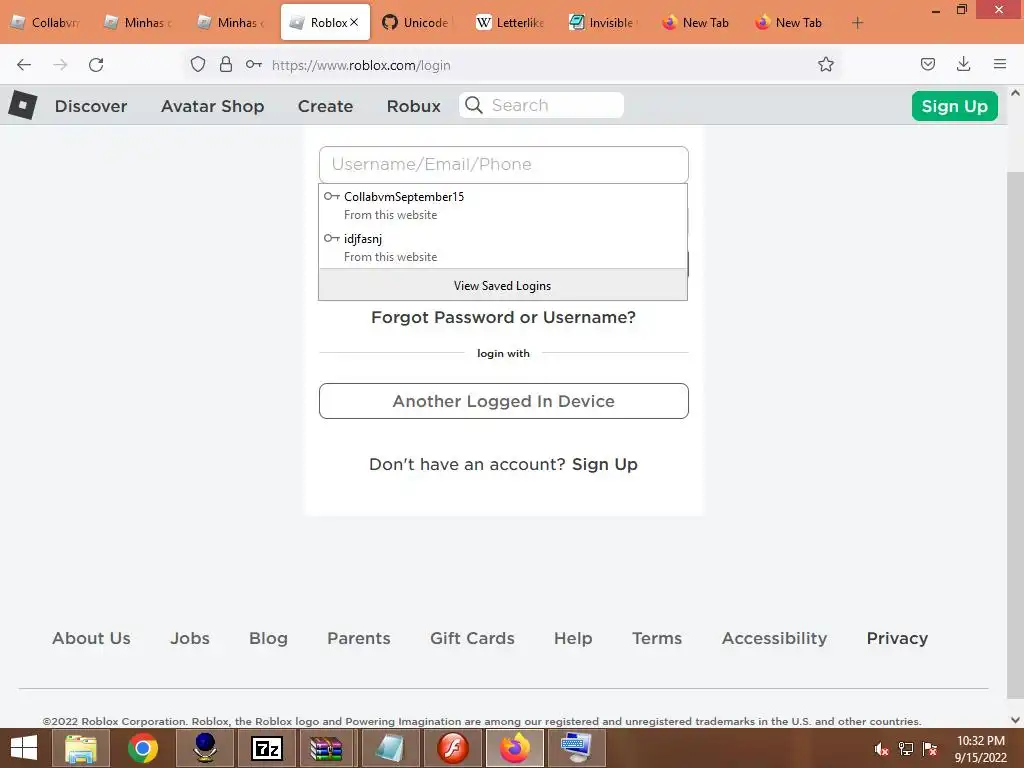
Task: Click Another Logged In Device button
Action: point(504,401)
